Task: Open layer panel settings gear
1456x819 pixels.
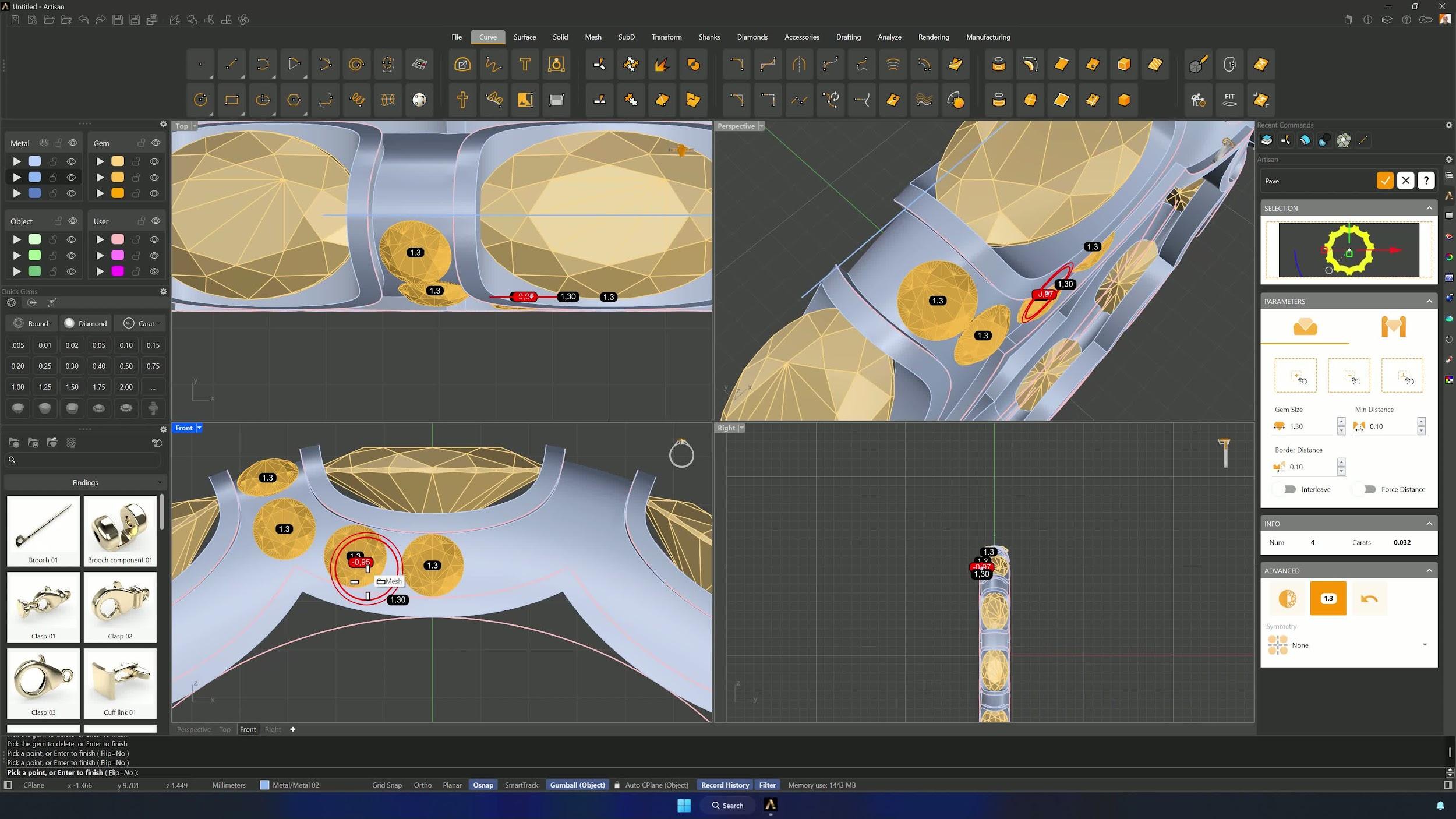Action: pyautogui.click(x=164, y=124)
